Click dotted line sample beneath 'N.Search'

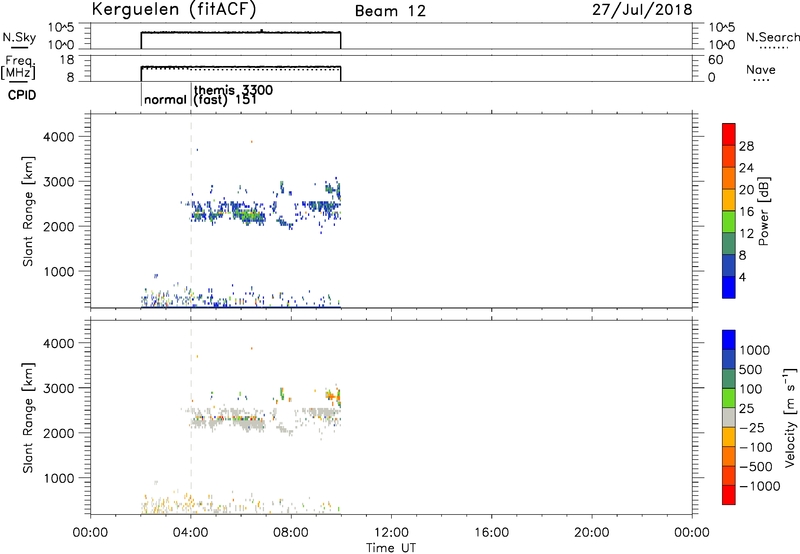pyautogui.click(x=774, y=48)
